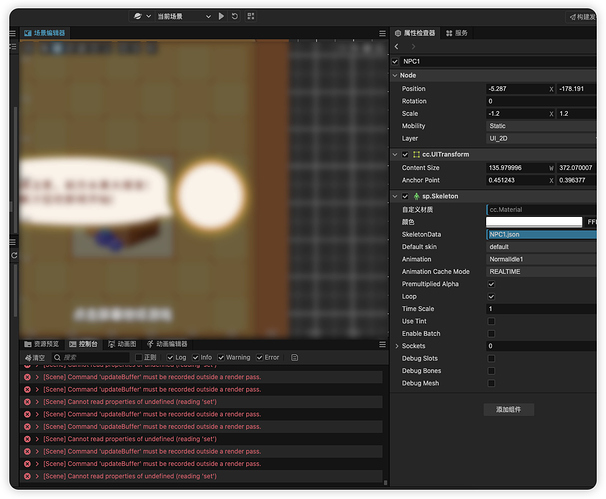The width and height of the screenshot is (606, 499).
Task: Open scene editor panel hamburger menu
Action: 382,34
